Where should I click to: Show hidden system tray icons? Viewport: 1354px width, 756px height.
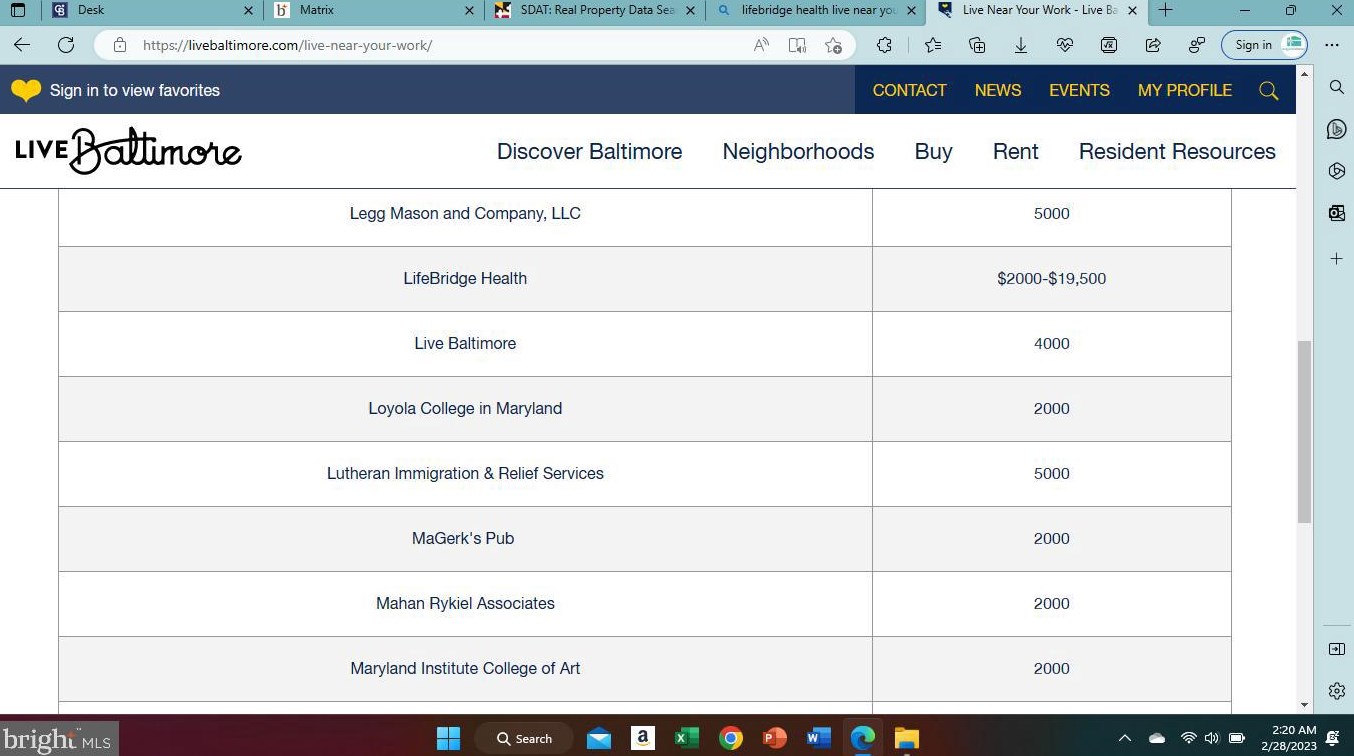click(x=1125, y=738)
